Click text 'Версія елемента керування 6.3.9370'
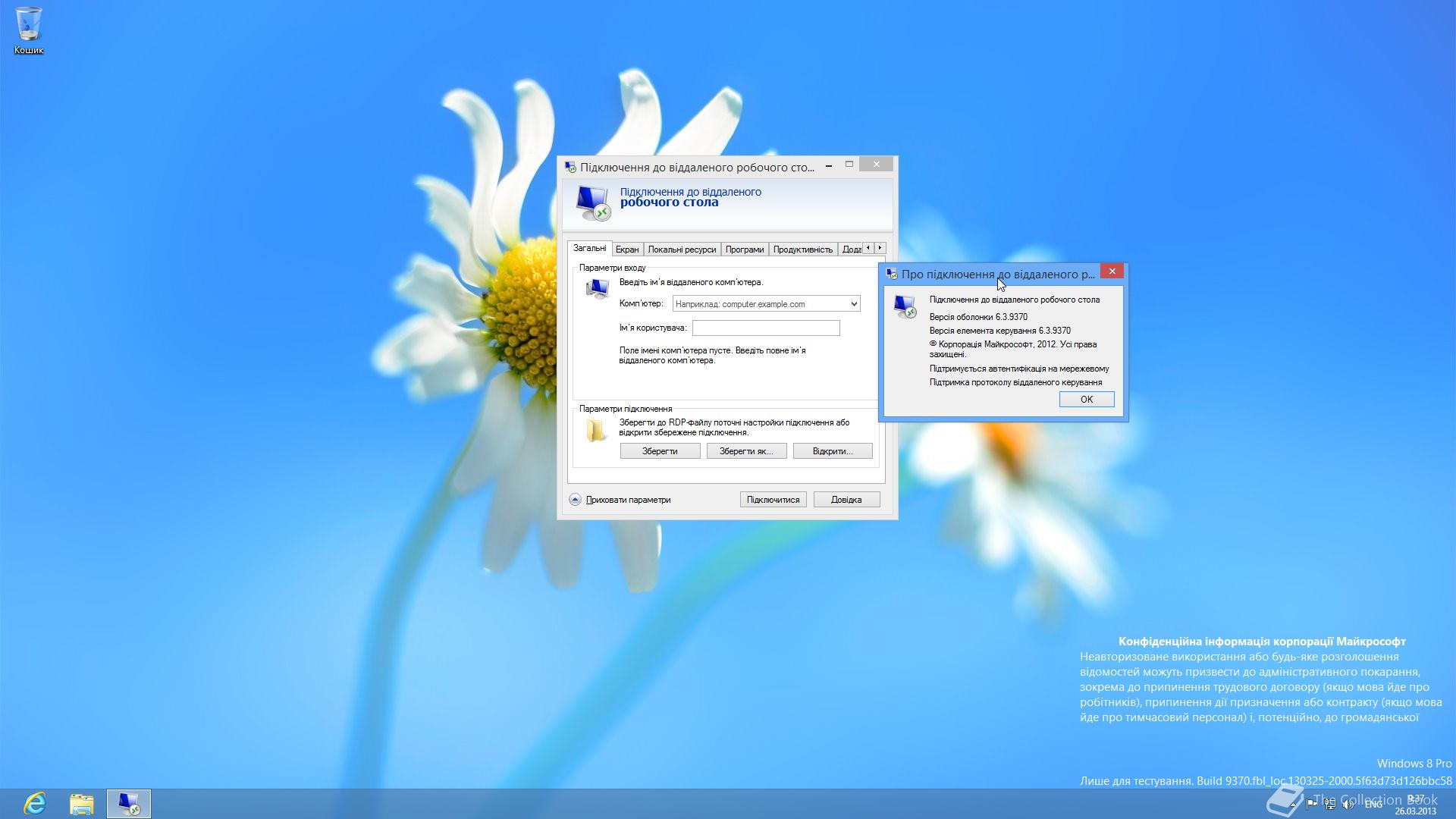 [x=1000, y=331]
